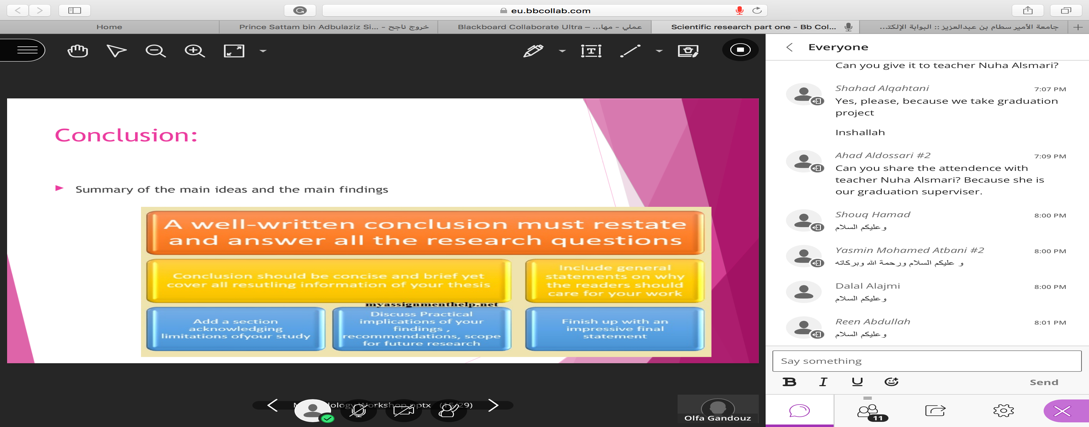Click the Say something chat input

(926, 360)
